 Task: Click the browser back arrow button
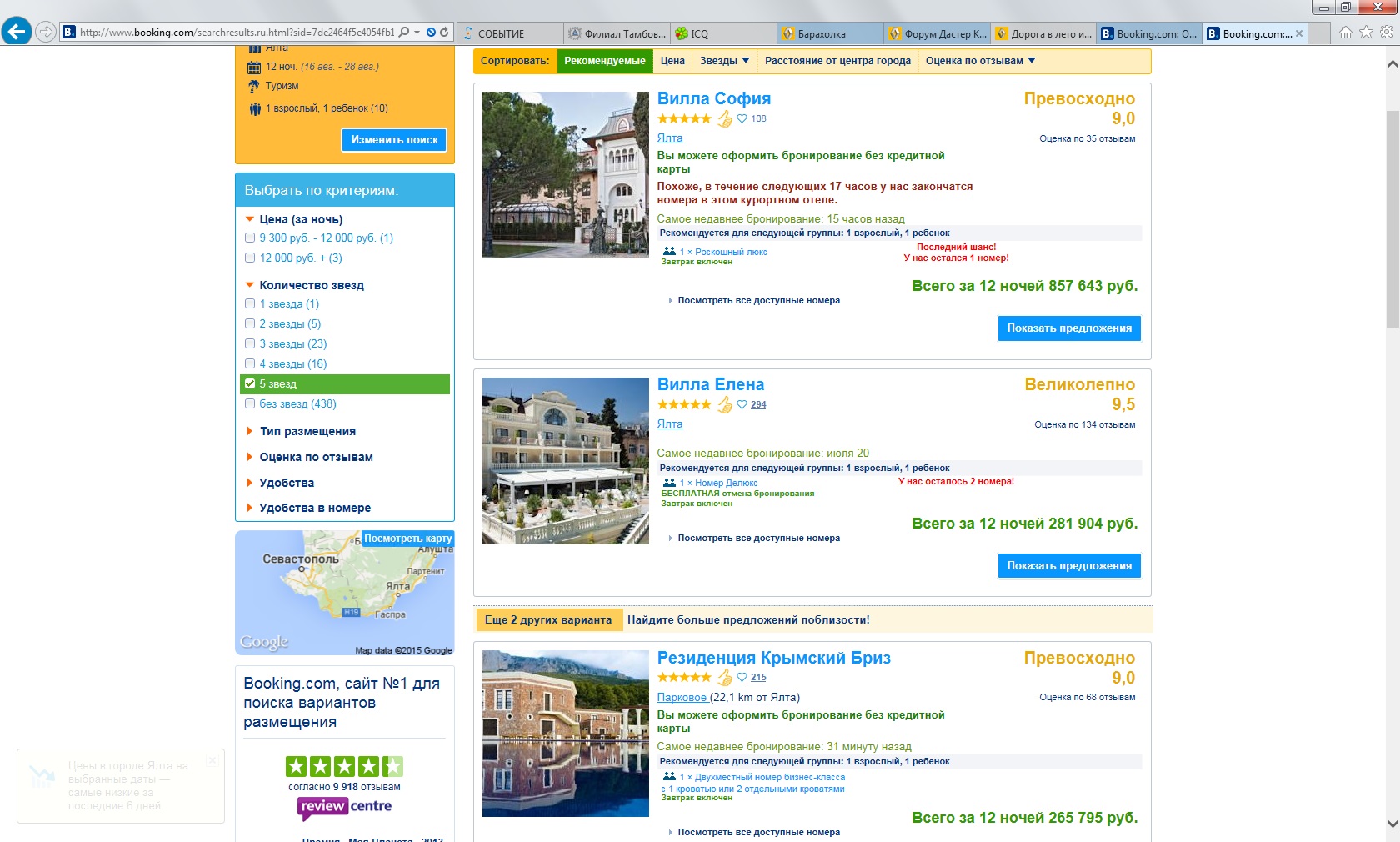pyautogui.click(x=17, y=32)
